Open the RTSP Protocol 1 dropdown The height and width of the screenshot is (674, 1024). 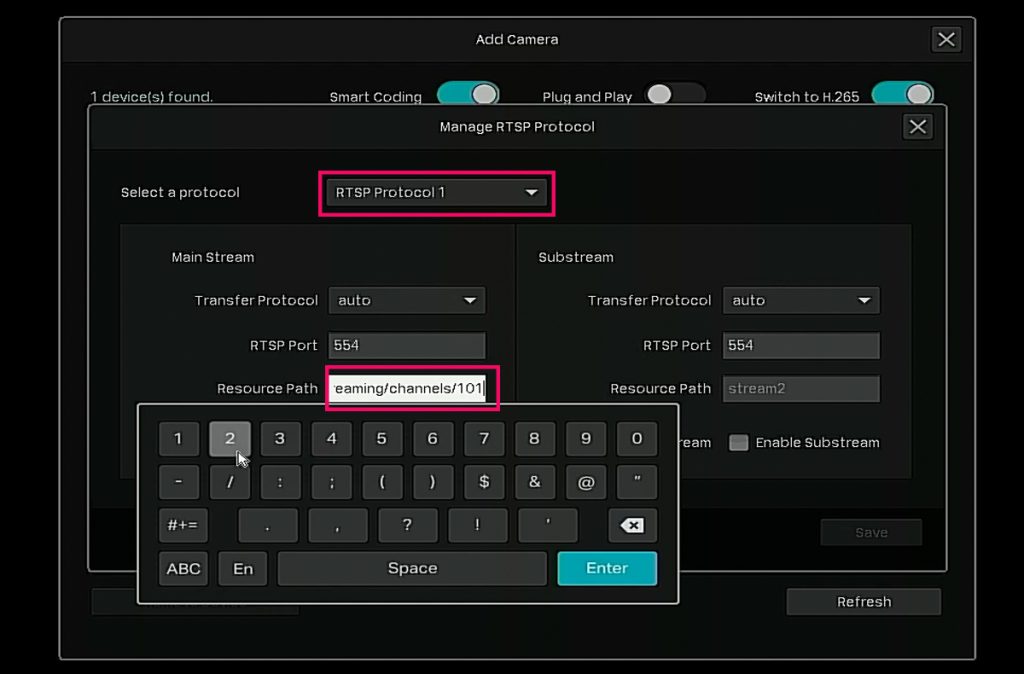click(x=436, y=193)
